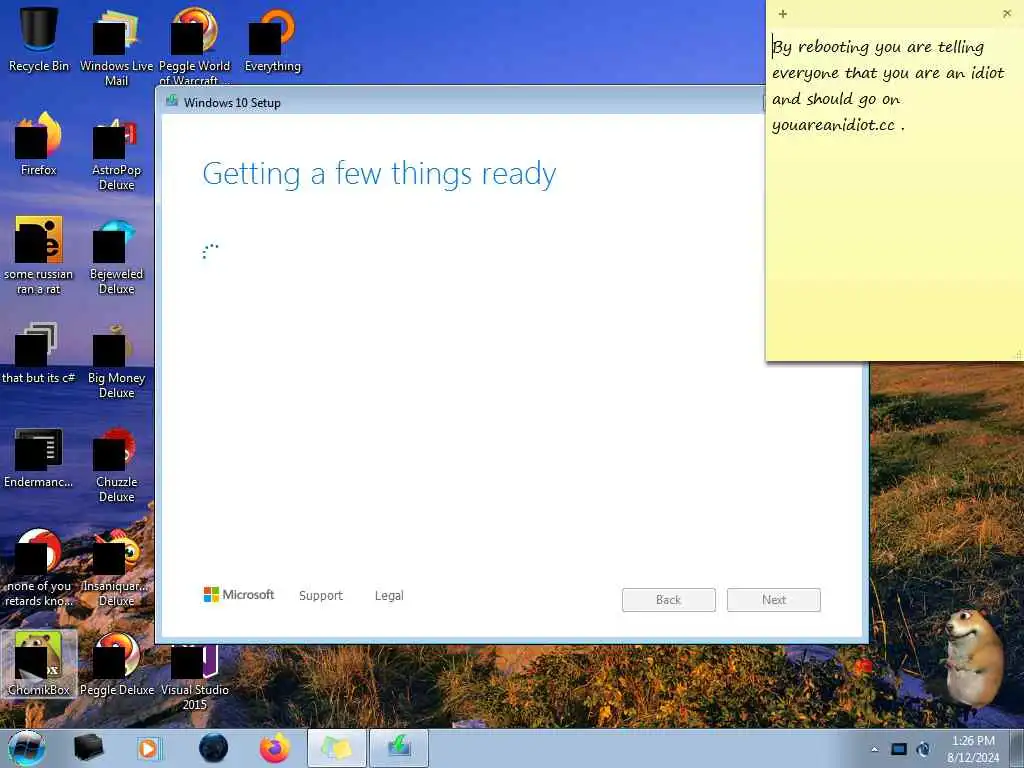Select the Everything desktop shortcut
The image size is (1024, 768).
(272, 39)
